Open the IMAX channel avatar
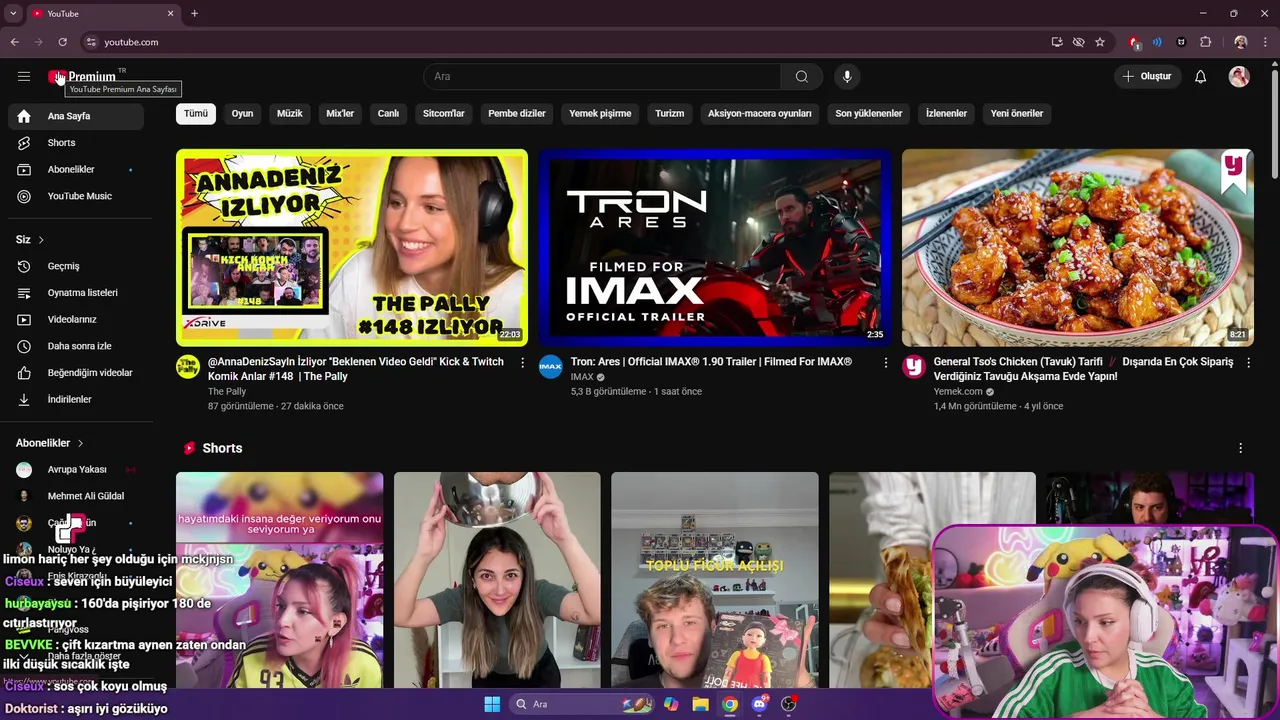 pyautogui.click(x=551, y=366)
